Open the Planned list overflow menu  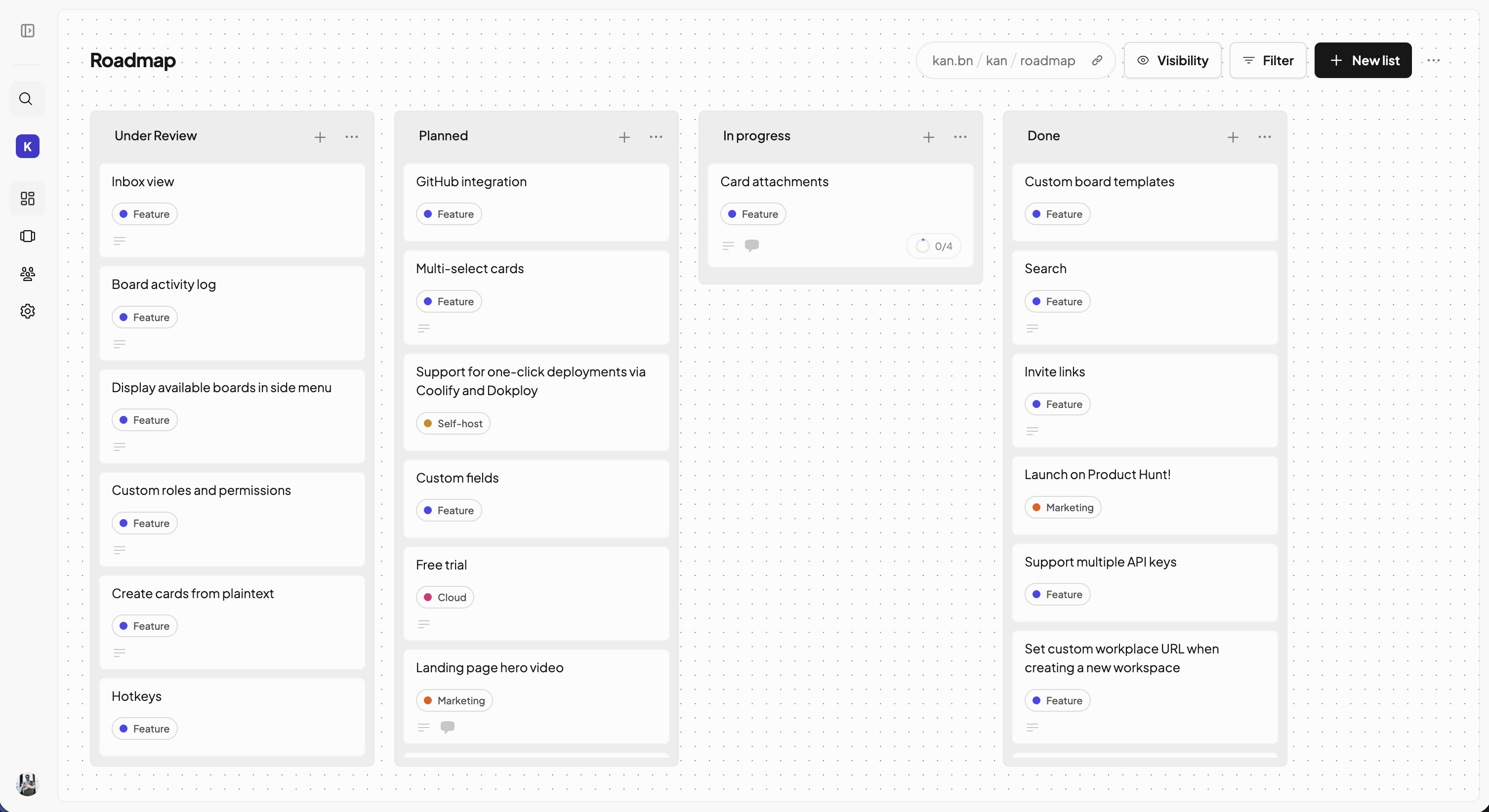click(x=656, y=137)
